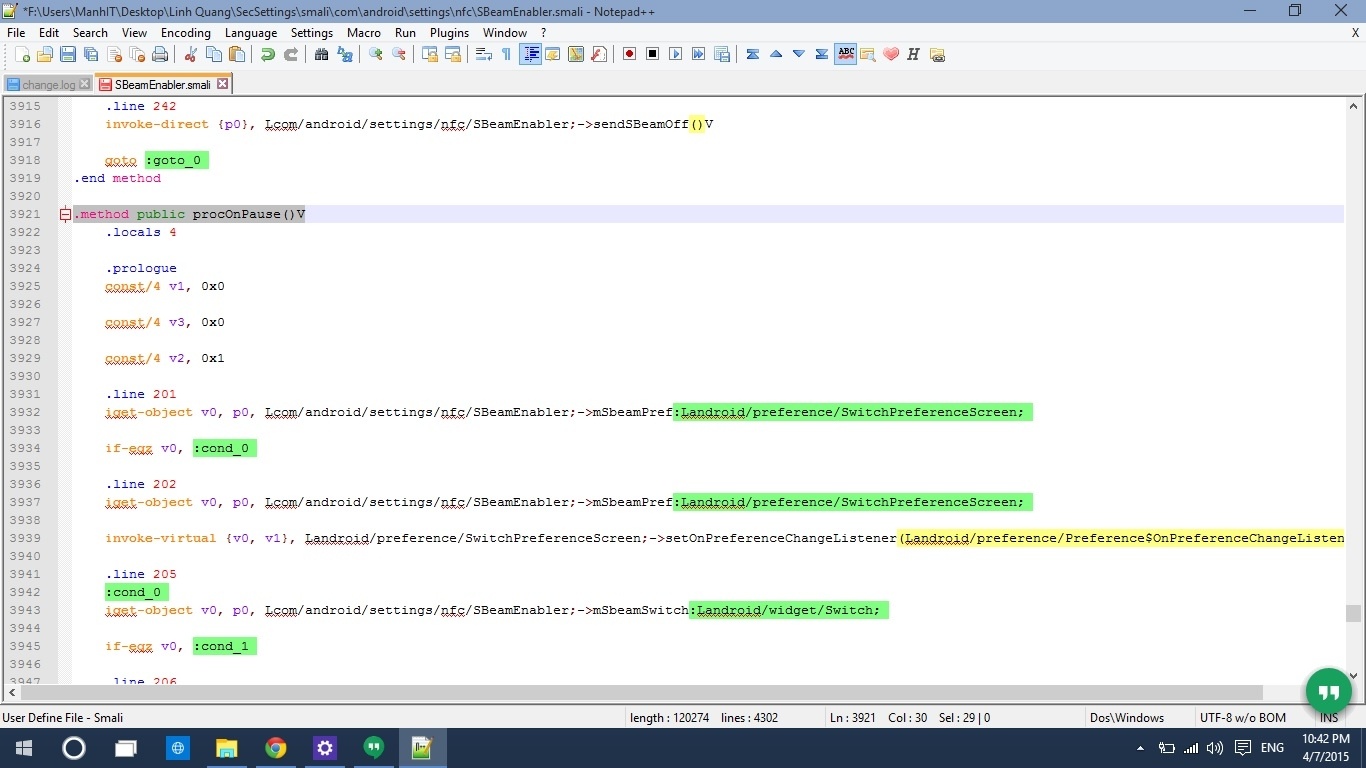The width and height of the screenshot is (1366, 768).
Task: Open the Plugins menu
Action: 449,32
